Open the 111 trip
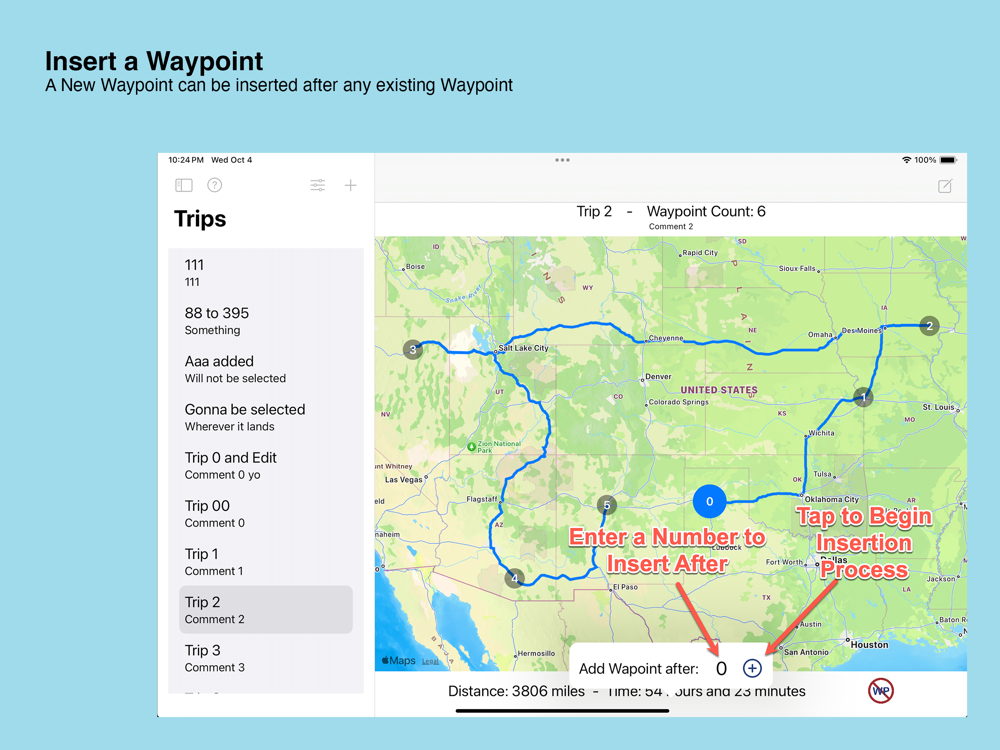This screenshot has width=1000, height=750. click(x=266, y=272)
